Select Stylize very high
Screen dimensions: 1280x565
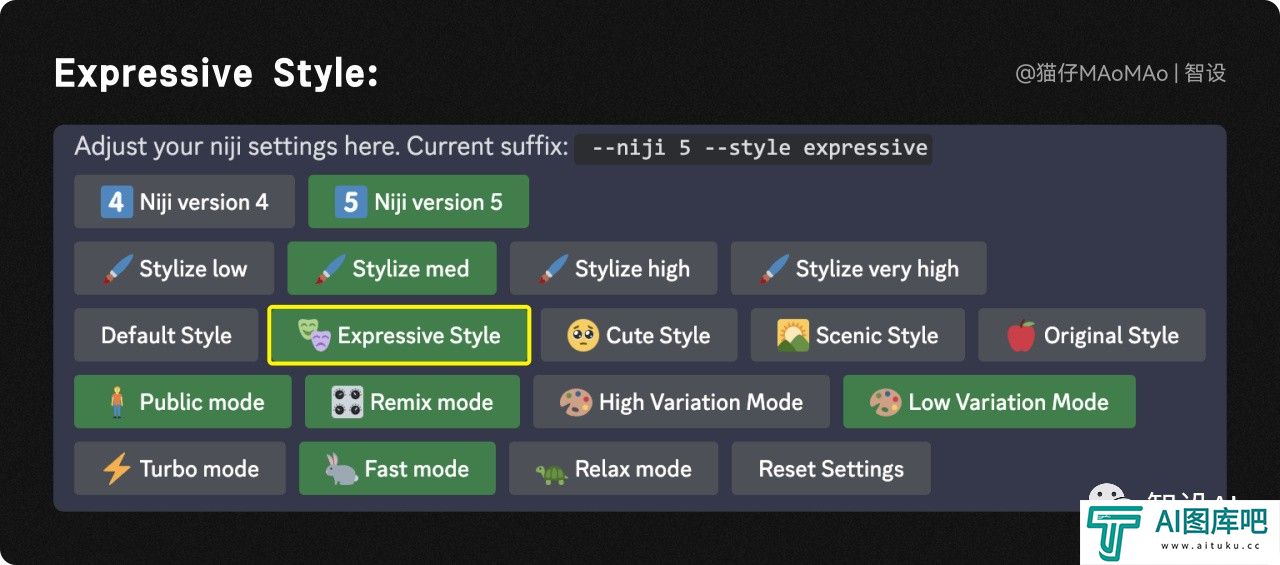tap(859, 268)
